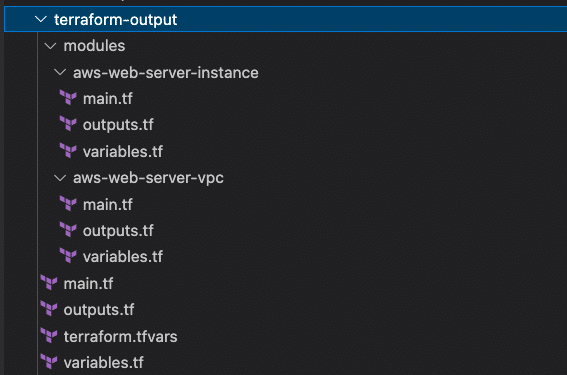Open root-level variables.tf file
567x375 pixels.
click(x=103, y=363)
